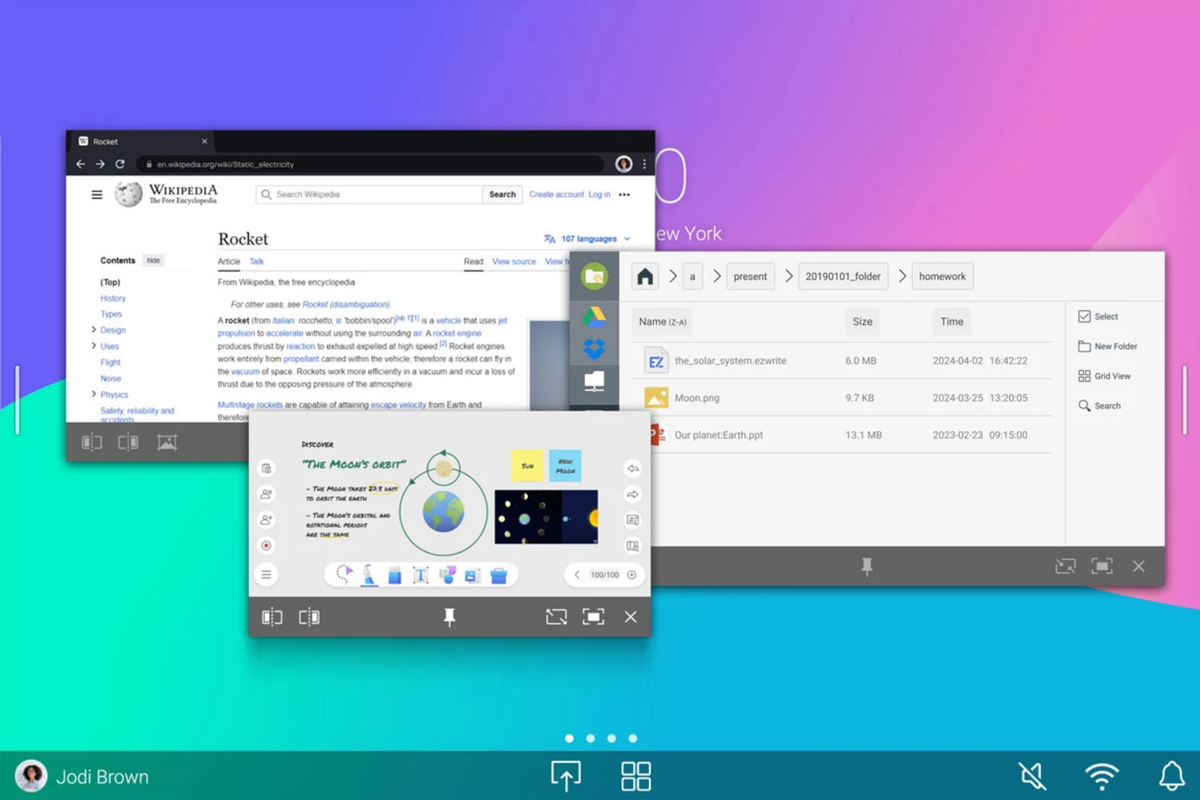Viewport: 1200px width, 800px height.
Task: Select the text box tool in whiteboard
Action: [x=420, y=575]
